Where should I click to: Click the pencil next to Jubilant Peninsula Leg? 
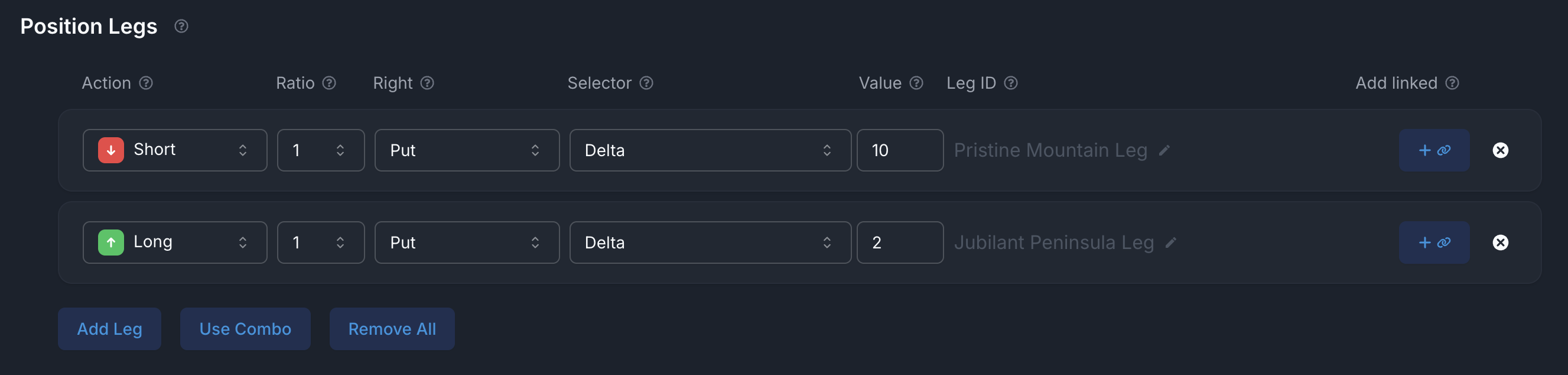coord(1170,243)
